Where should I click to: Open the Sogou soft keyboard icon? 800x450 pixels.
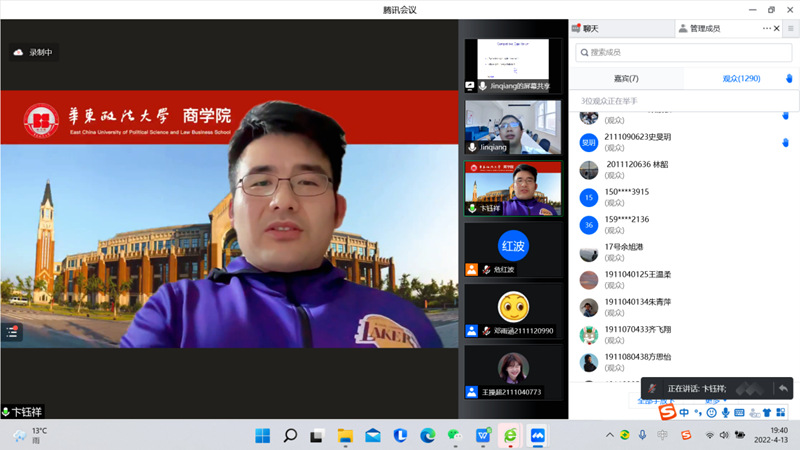[739, 412]
